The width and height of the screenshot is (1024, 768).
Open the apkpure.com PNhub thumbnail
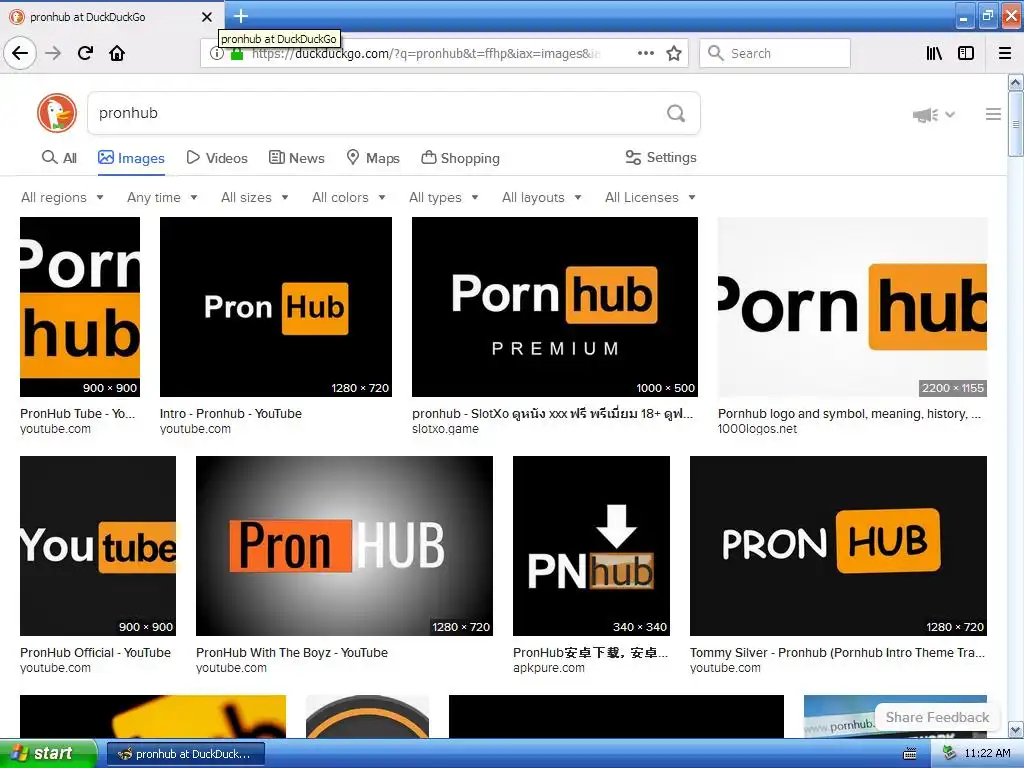[591, 546]
